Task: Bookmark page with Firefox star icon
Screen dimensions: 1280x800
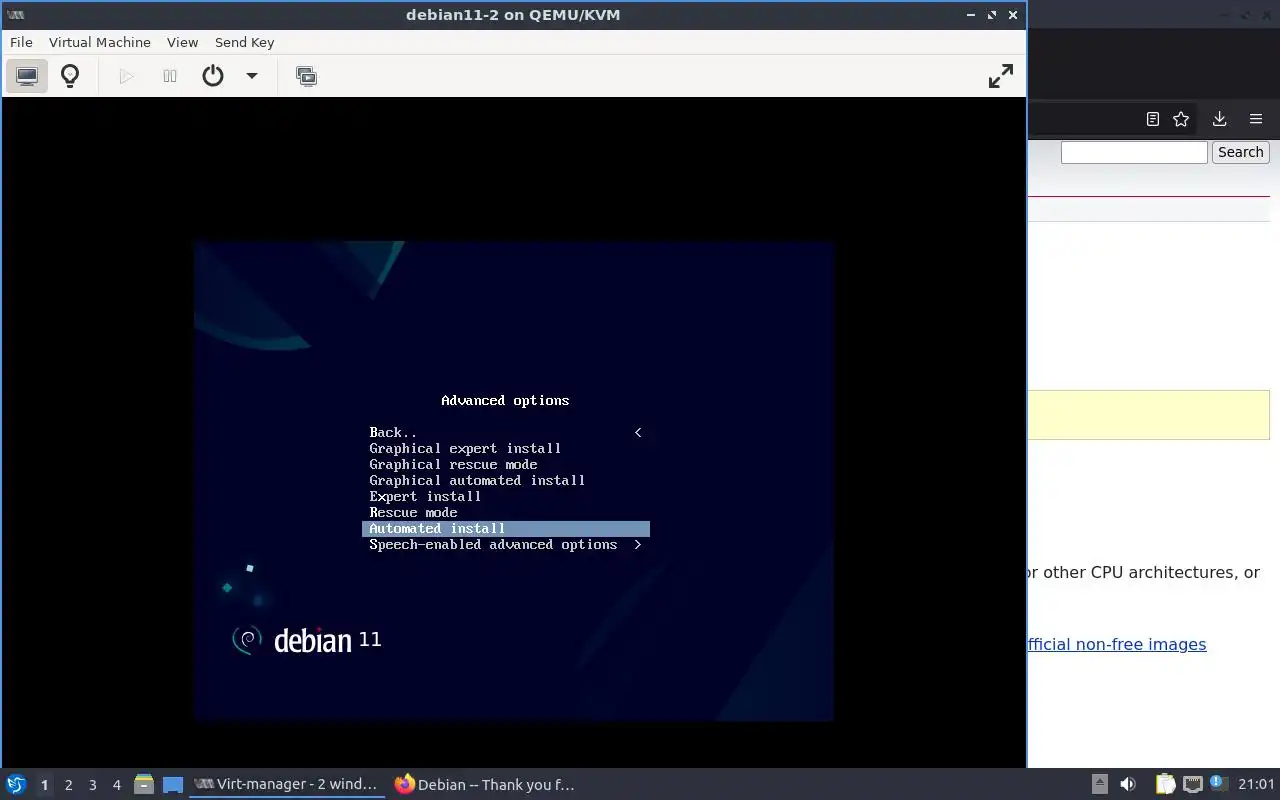Action: tap(1181, 119)
